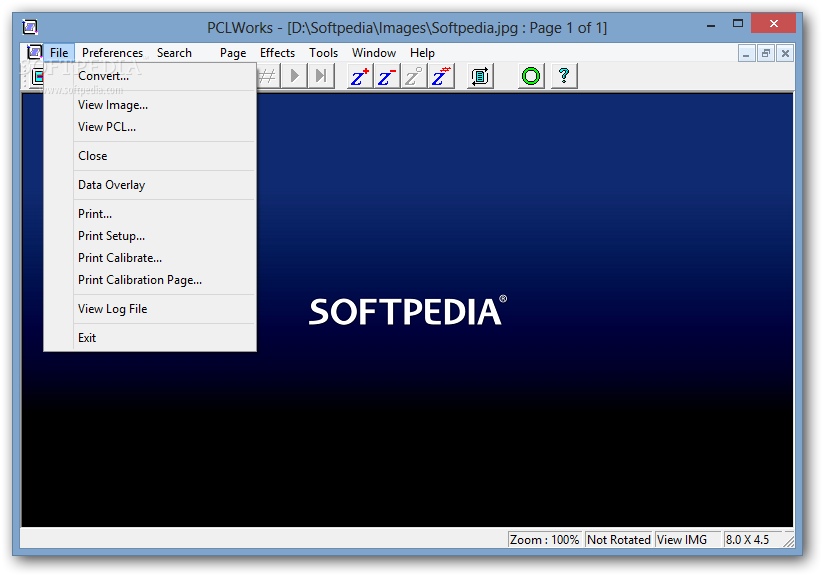Click the window resize grip corner
Screen dimensions: 823x576
point(788,541)
